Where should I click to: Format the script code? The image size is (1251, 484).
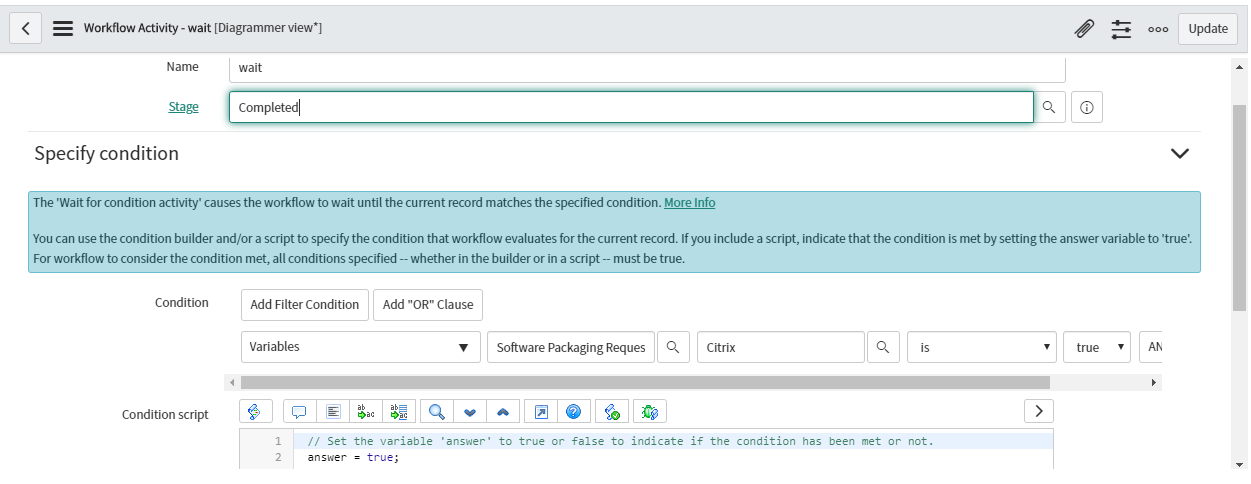pos(333,411)
